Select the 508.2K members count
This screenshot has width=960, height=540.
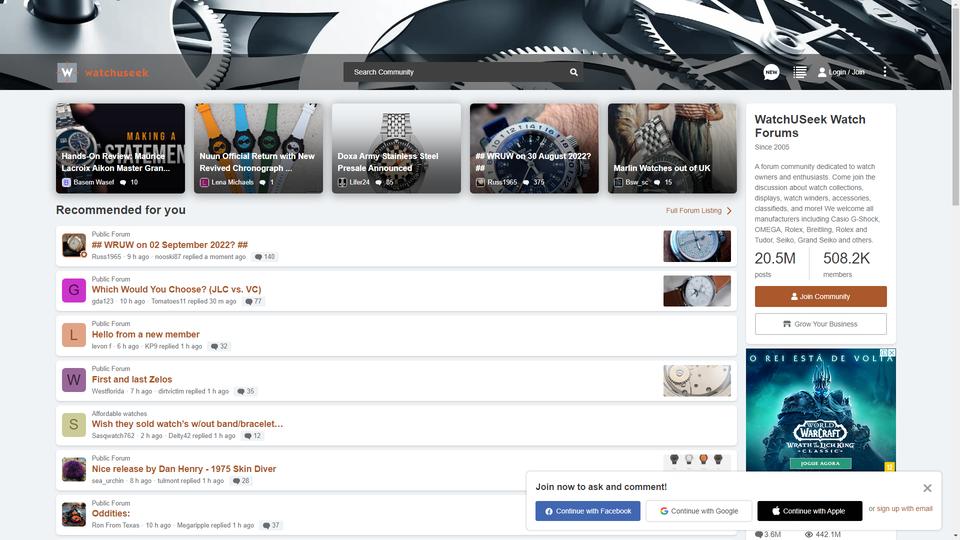(846, 259)
